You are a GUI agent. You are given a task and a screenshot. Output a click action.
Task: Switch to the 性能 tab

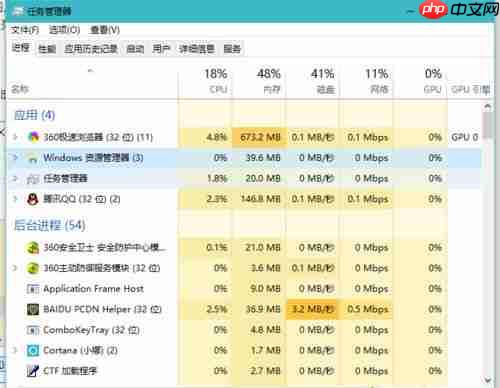click(x=47, y=49)
